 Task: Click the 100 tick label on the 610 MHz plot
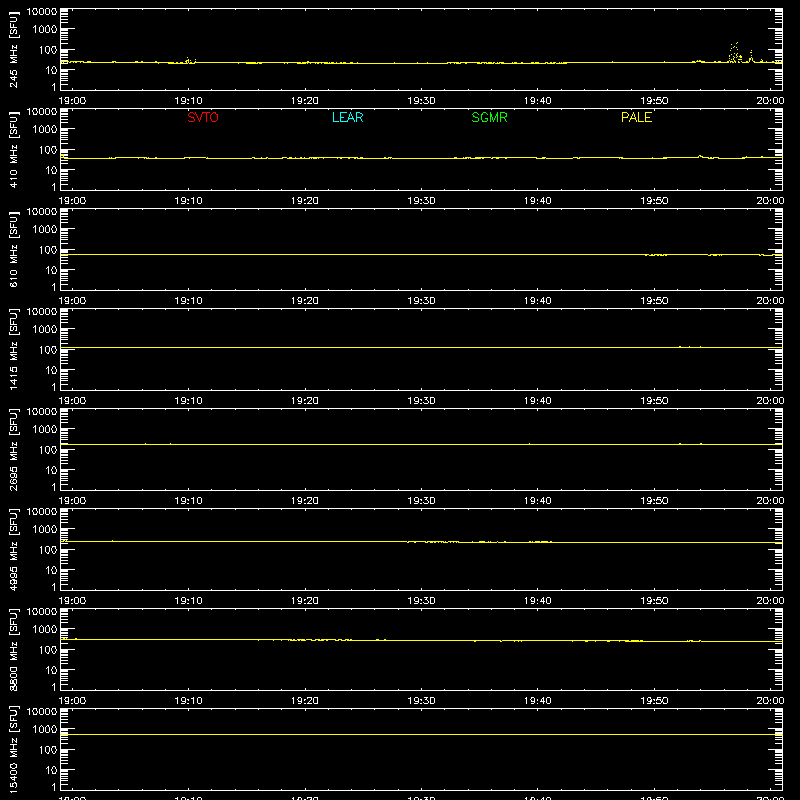point(48,250)
